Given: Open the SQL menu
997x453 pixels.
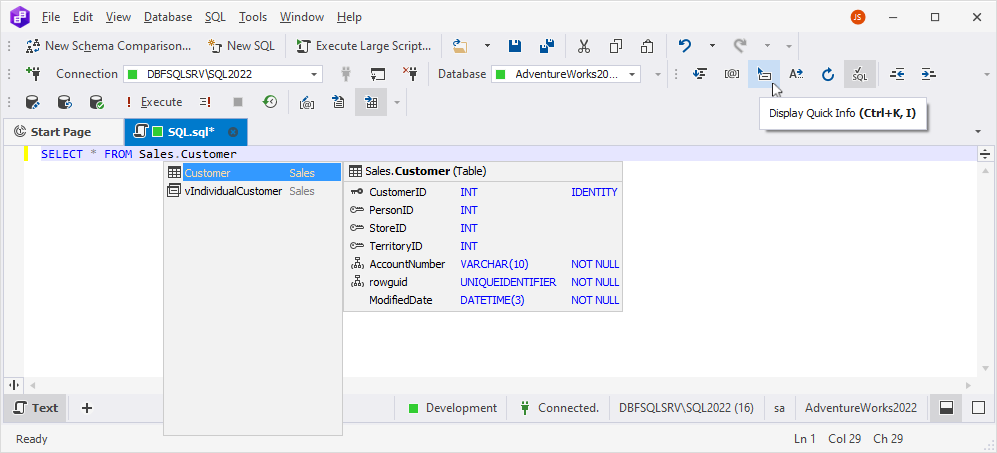Looking at the screenshot, I should 216,17.
